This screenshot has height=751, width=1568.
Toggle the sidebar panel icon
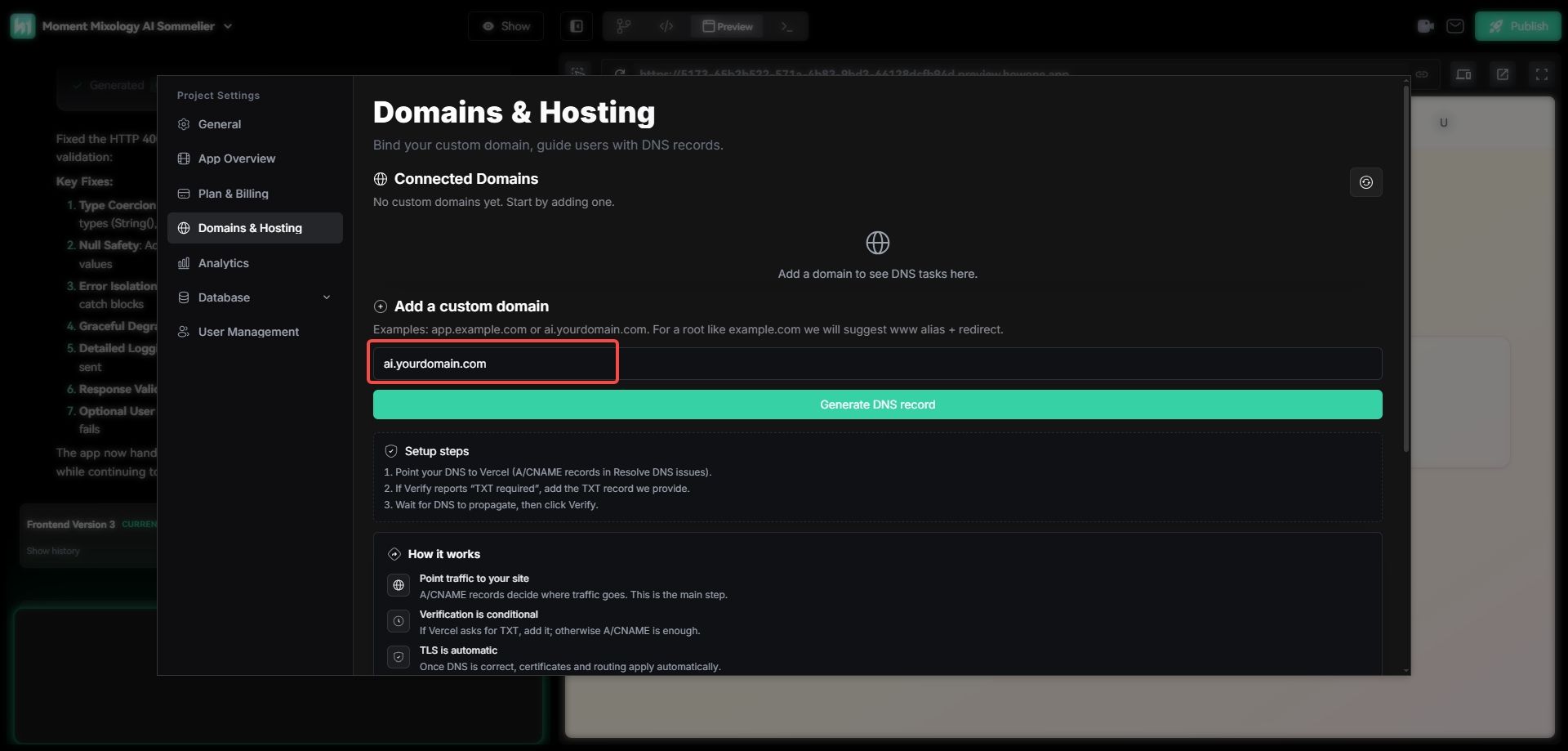coord(577,26)
